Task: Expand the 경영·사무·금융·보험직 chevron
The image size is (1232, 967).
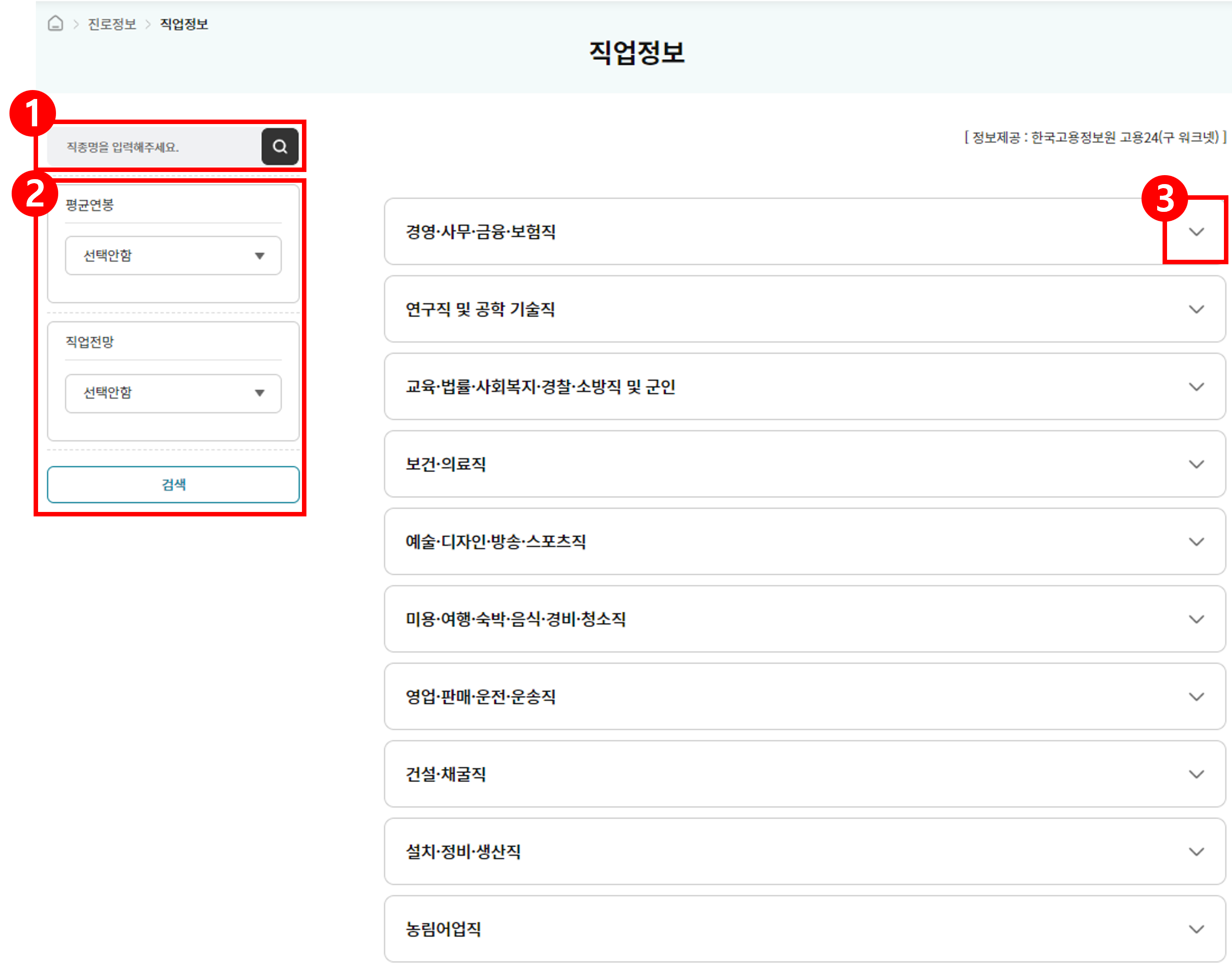Action: [x=1196, y=232]
